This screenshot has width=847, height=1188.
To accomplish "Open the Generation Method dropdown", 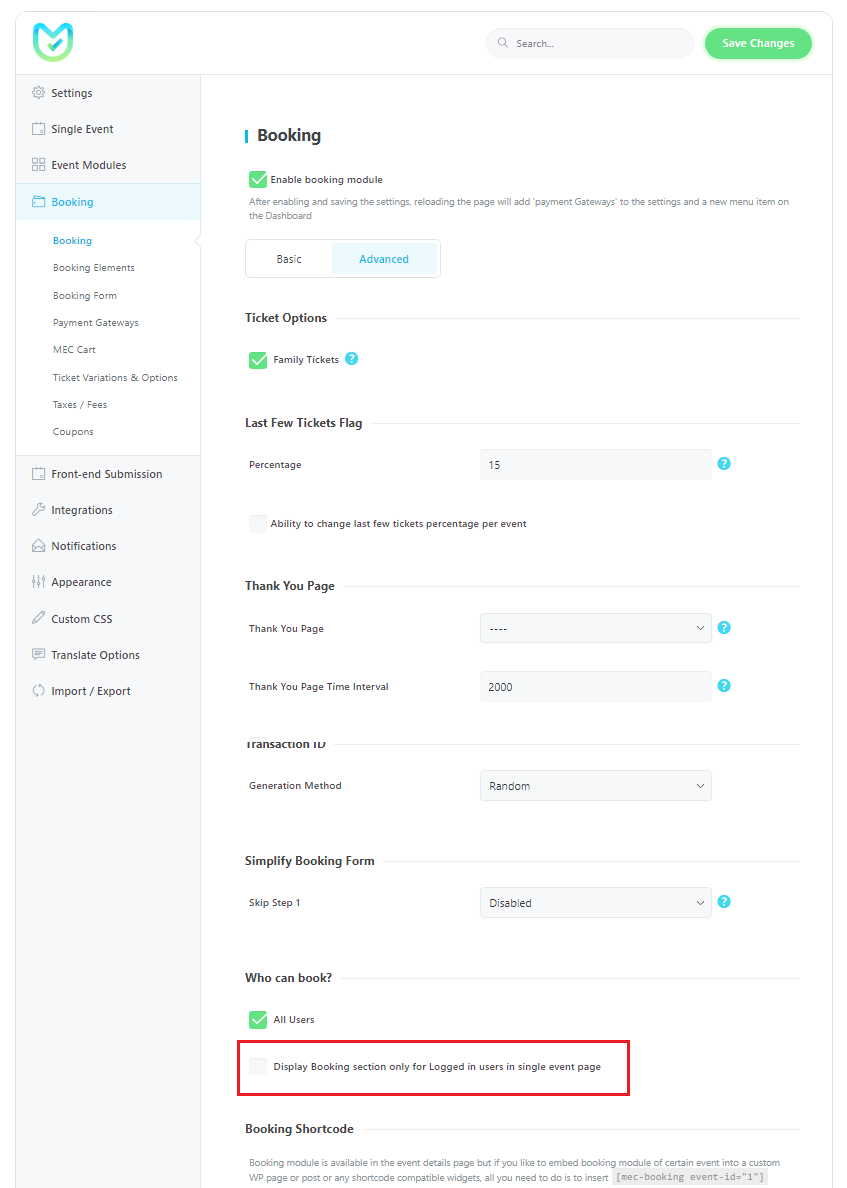I will 595,786.
